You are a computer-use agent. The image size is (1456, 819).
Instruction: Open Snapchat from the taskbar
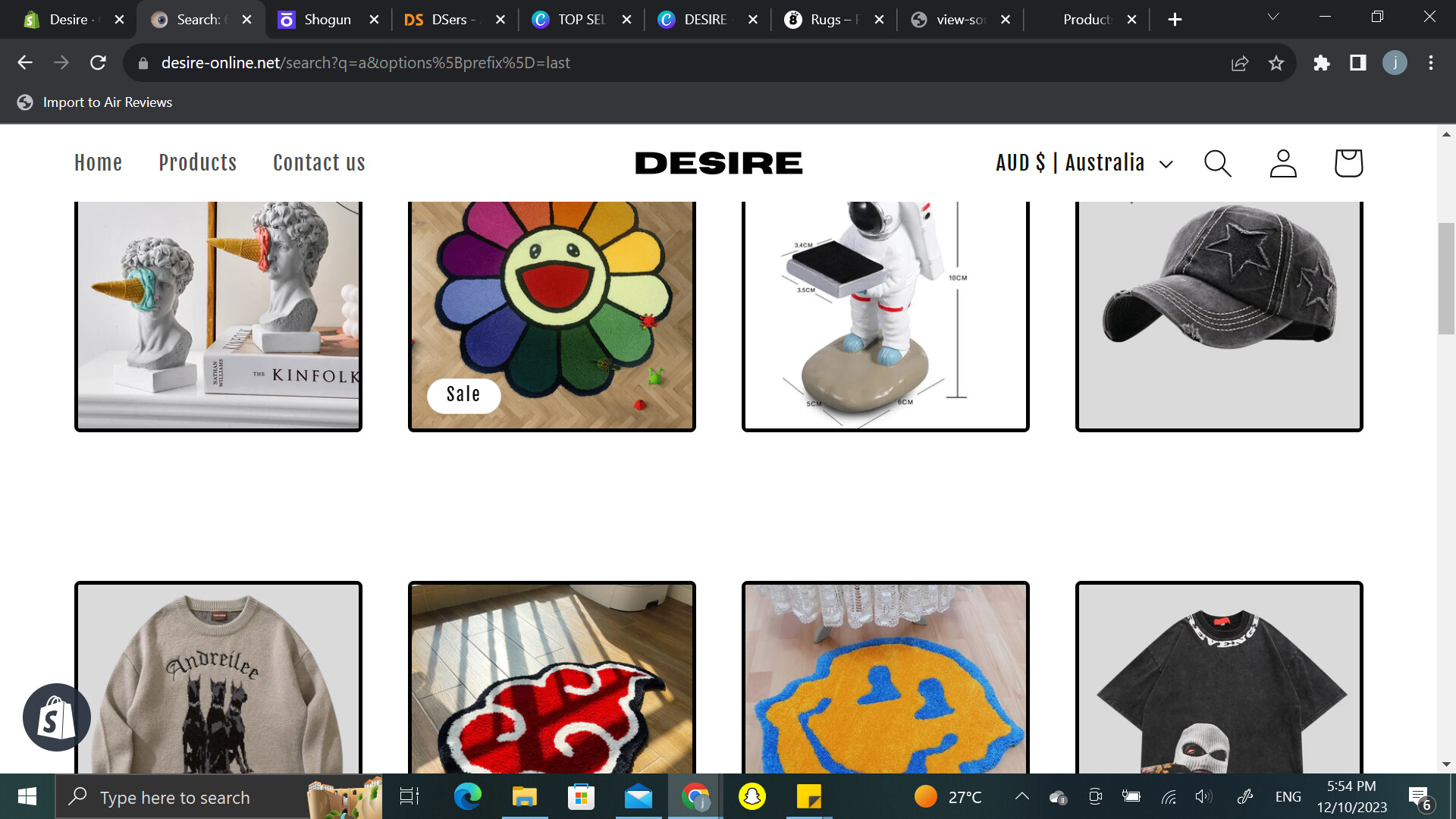[752, 797]
